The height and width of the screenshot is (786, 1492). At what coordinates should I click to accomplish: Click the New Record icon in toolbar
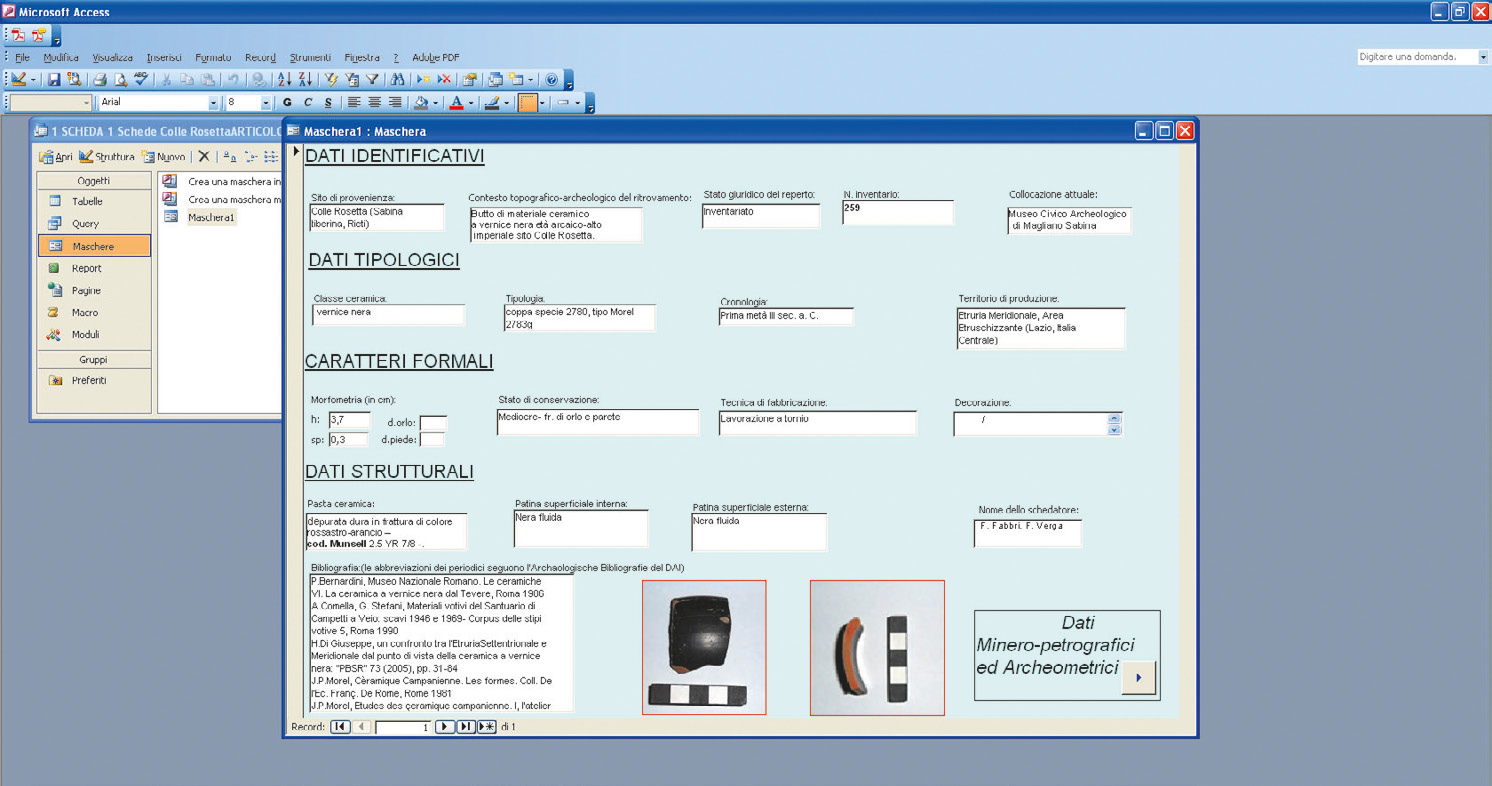(x=423, y=79)
